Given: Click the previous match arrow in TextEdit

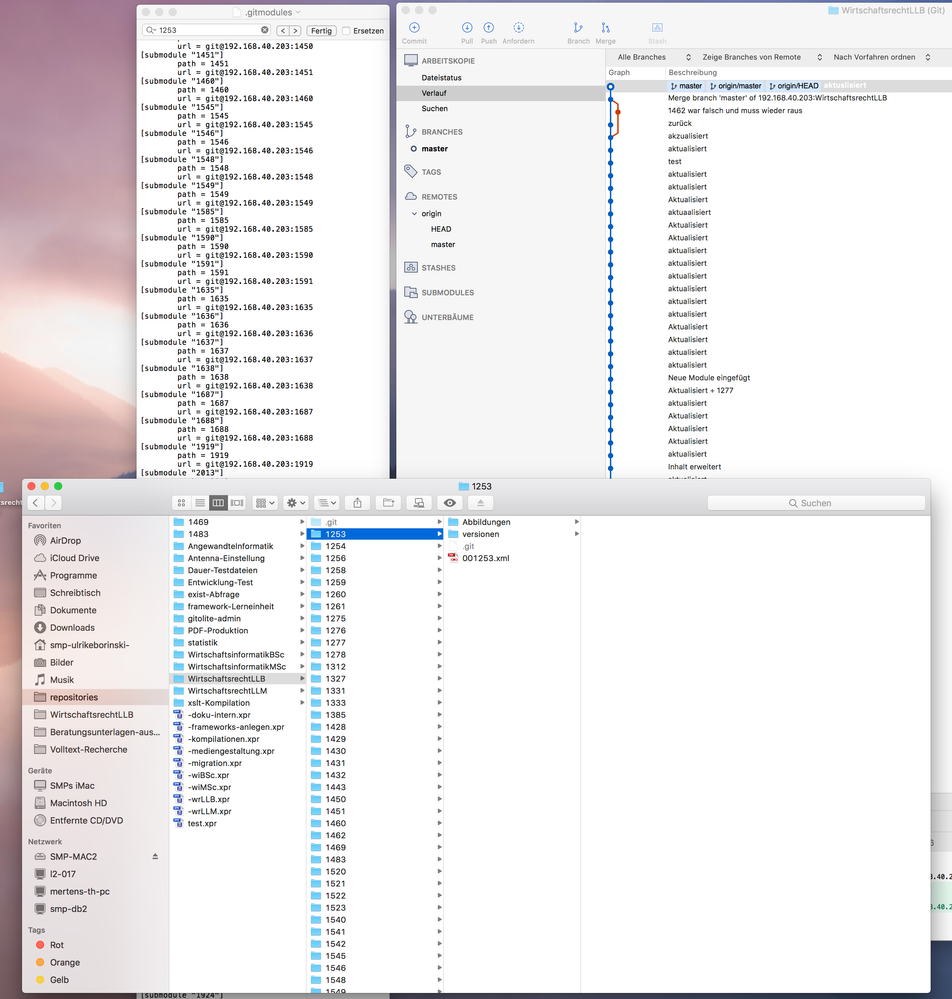Looking at the screenshot, I should point(283,31).
